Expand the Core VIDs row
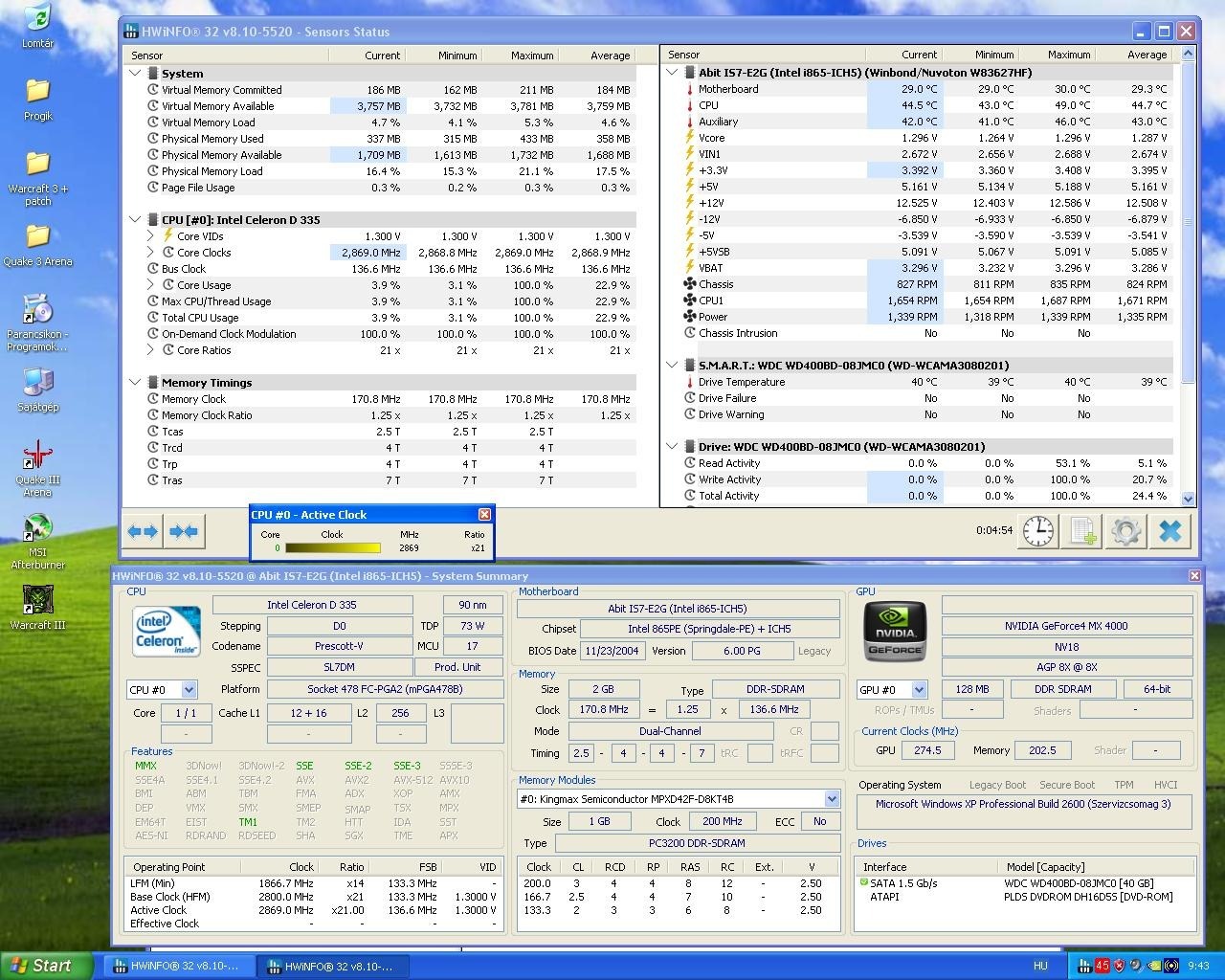Screen dimensions: 1225x980 pos(151,235)
